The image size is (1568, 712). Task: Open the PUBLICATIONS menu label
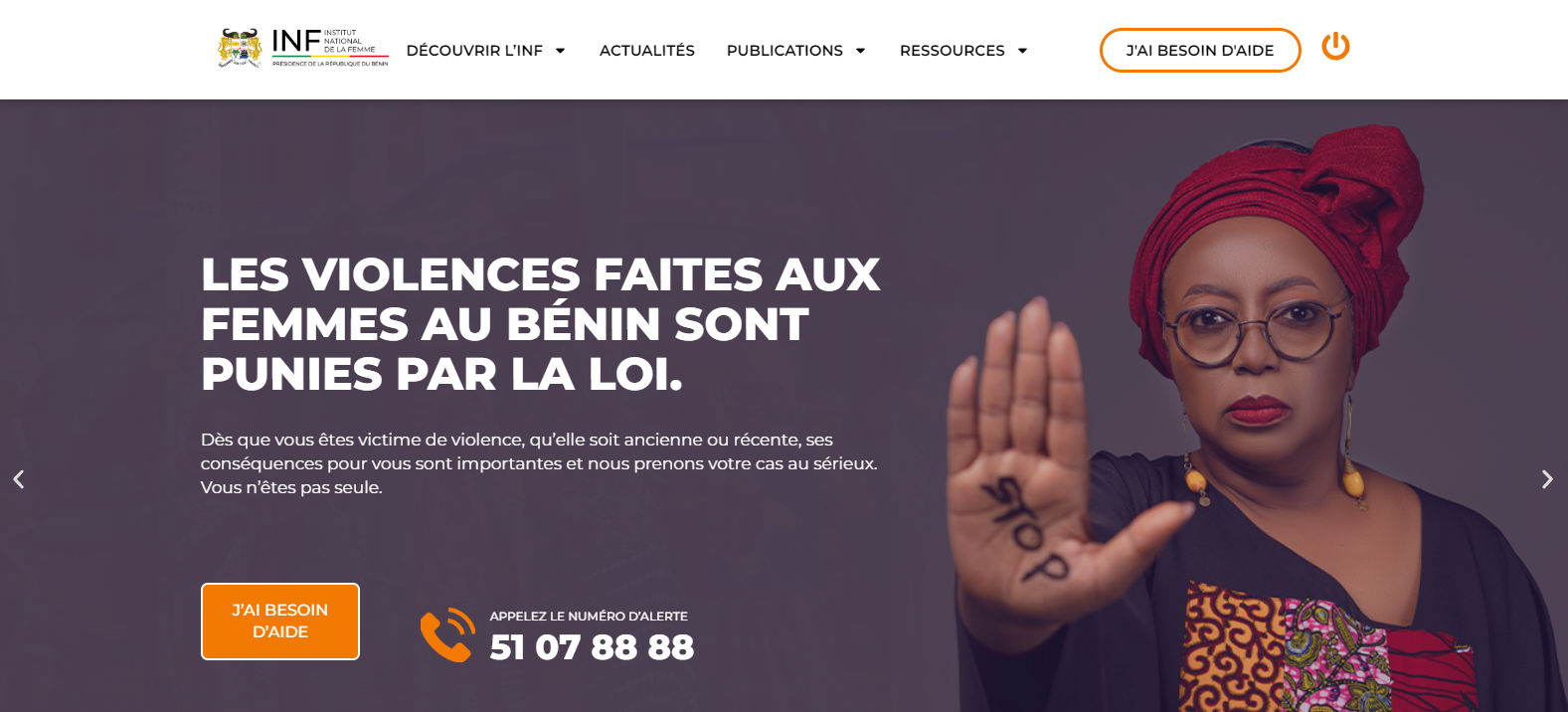[x=784, y=51]
